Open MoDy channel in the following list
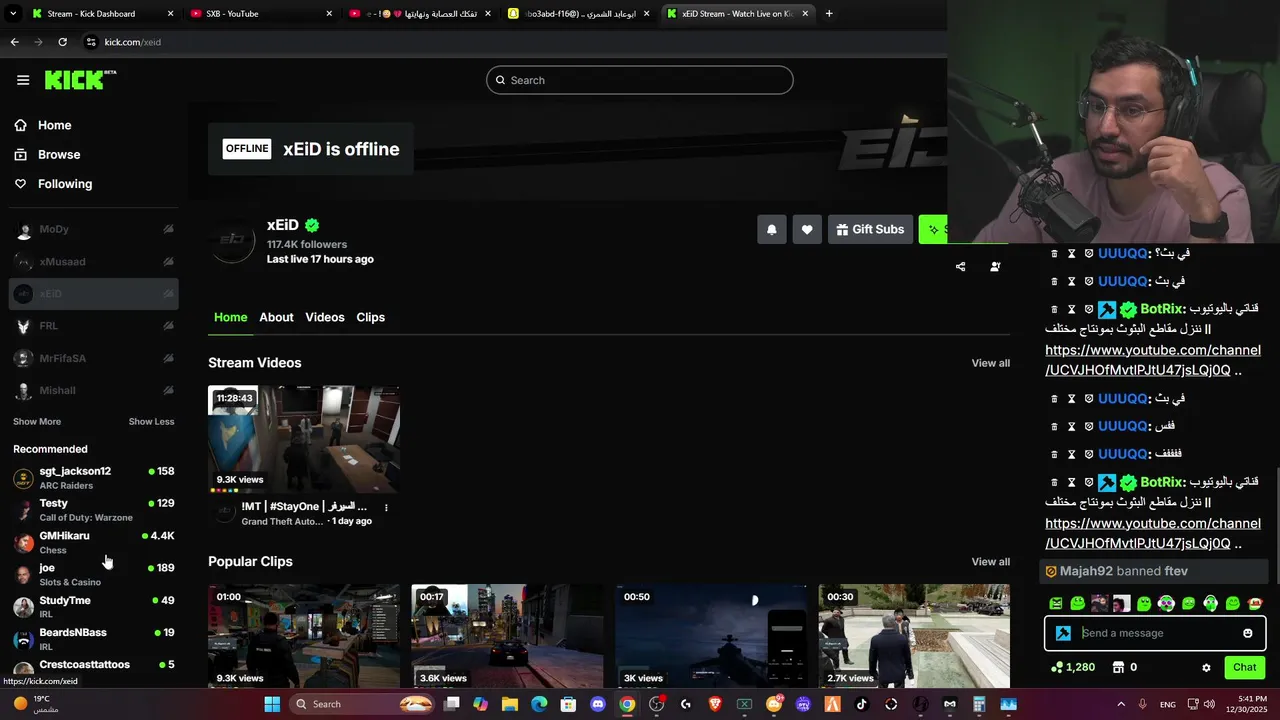 [x=94, y=229]
